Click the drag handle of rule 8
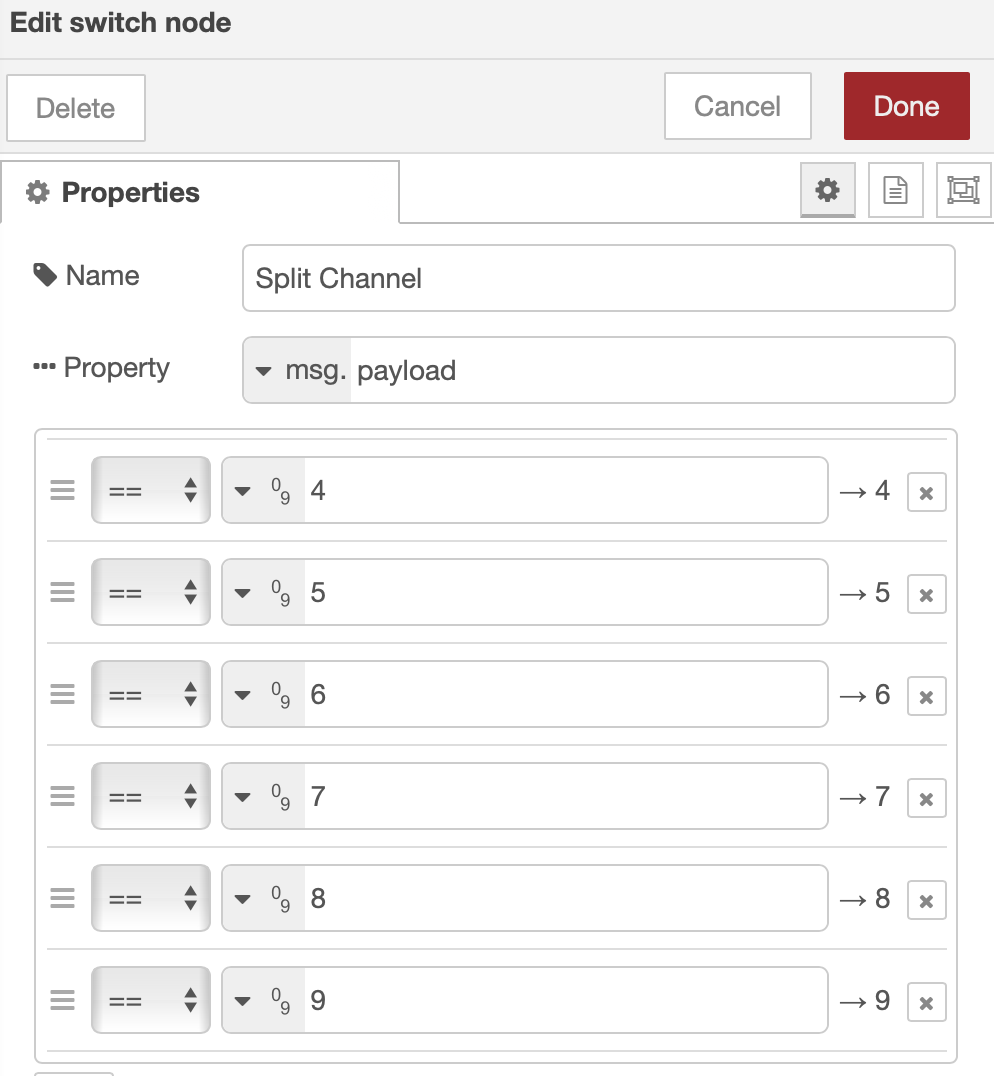 [x=63, y=899]
